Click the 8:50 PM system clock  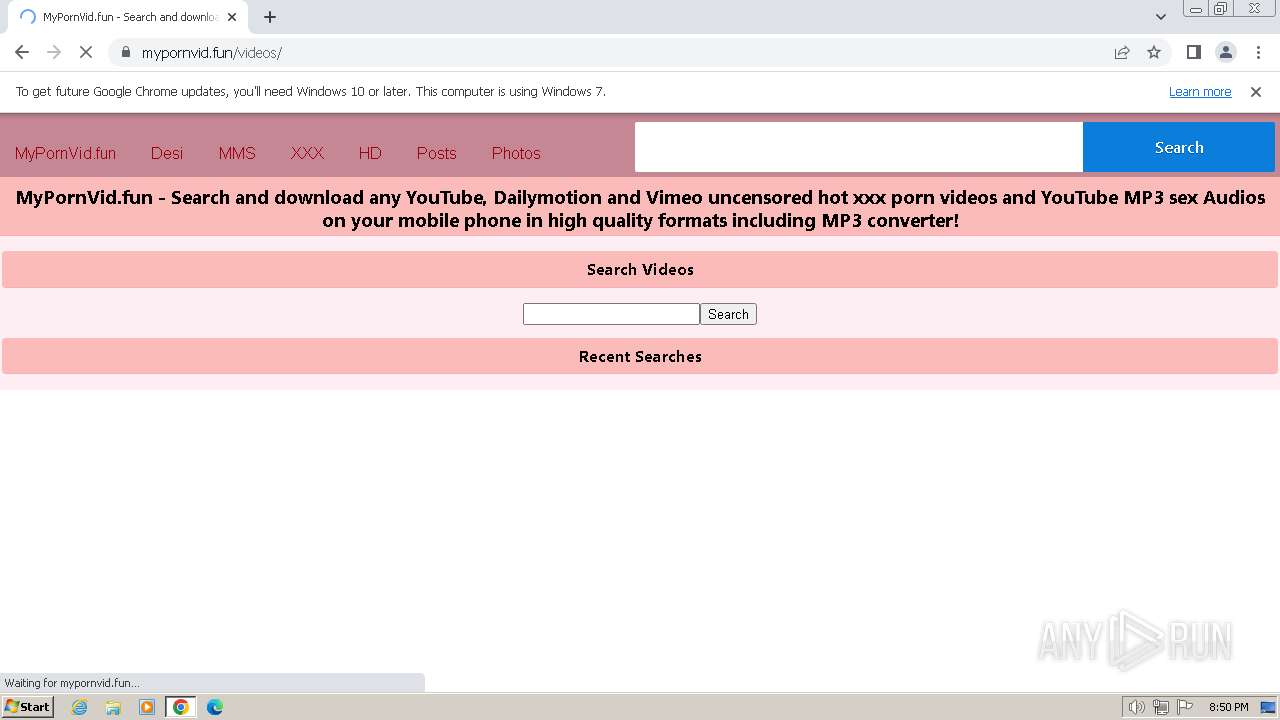pyautogui.click(x=1228, y=707)
